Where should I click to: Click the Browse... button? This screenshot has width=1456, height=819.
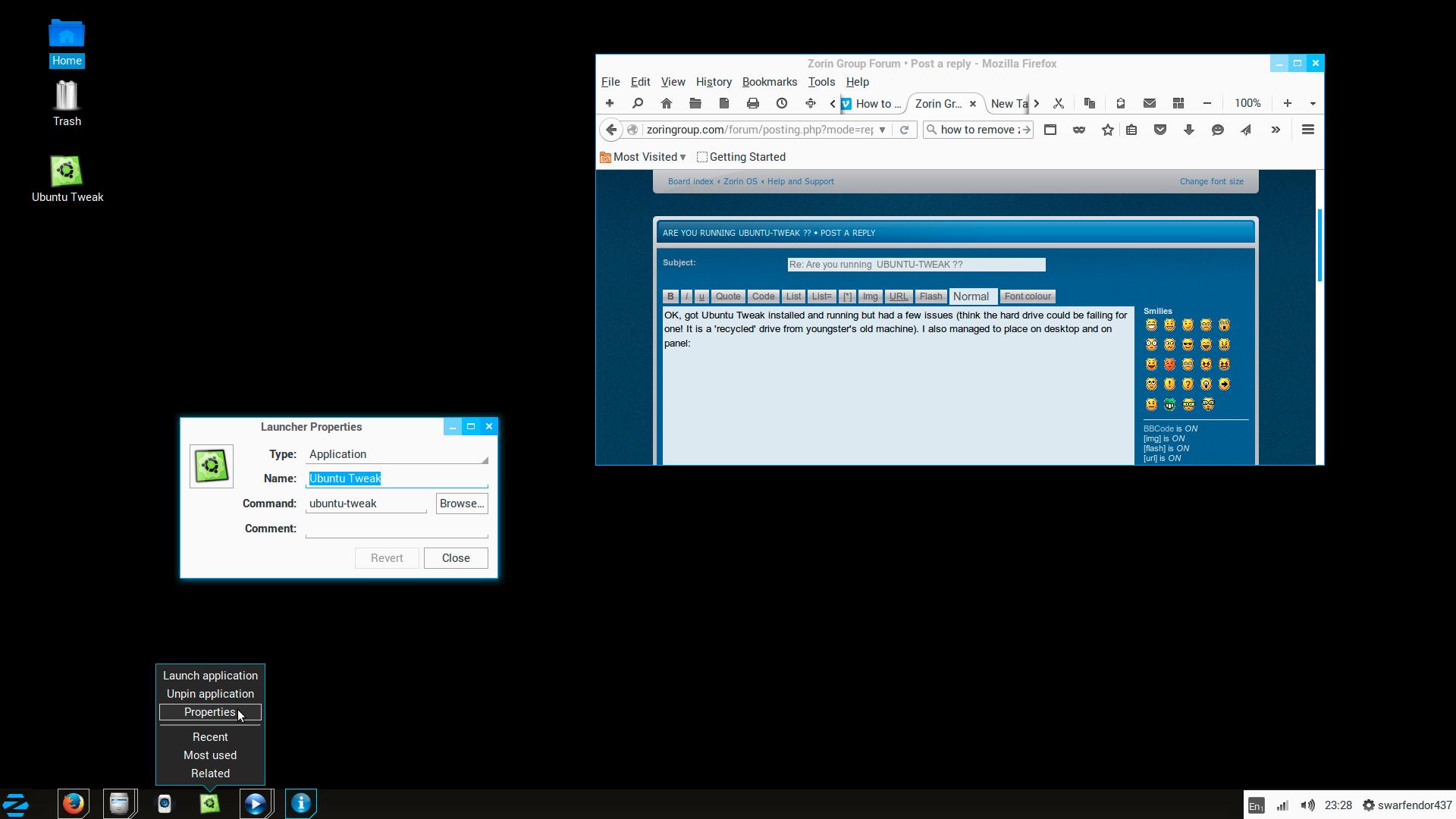(461, 504)
